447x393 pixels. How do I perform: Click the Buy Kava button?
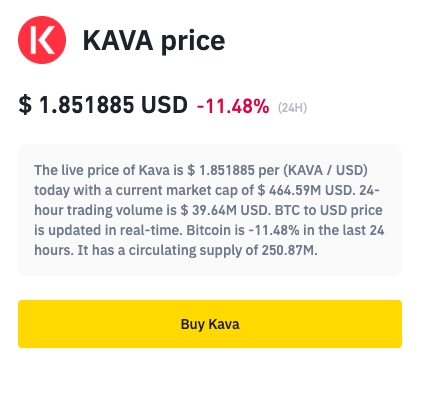(x=210, y=324)
